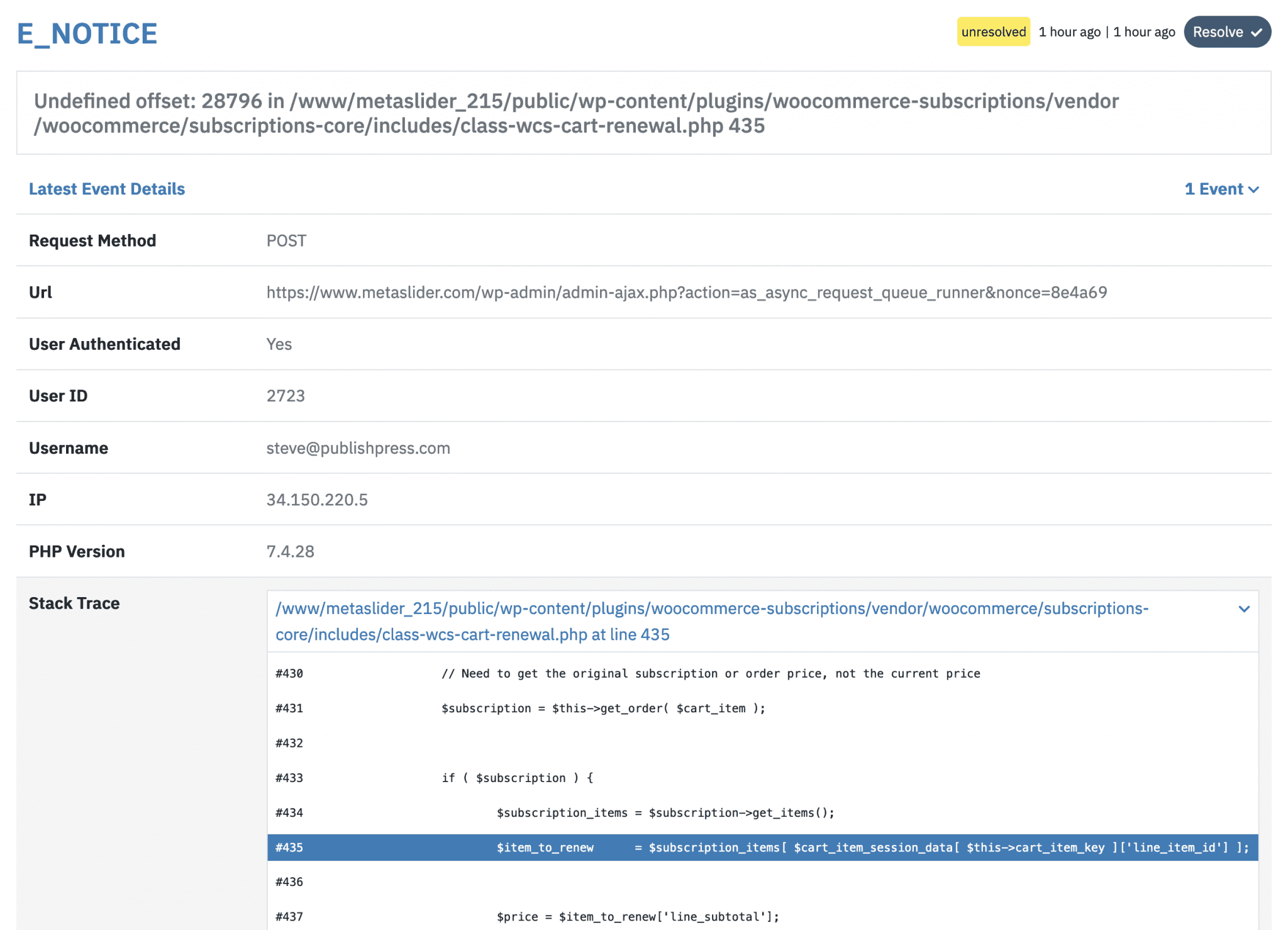Viewport: 1288px width, 930px height.
Task: Click the Undefined offset error message box
Action: (643, 113)
